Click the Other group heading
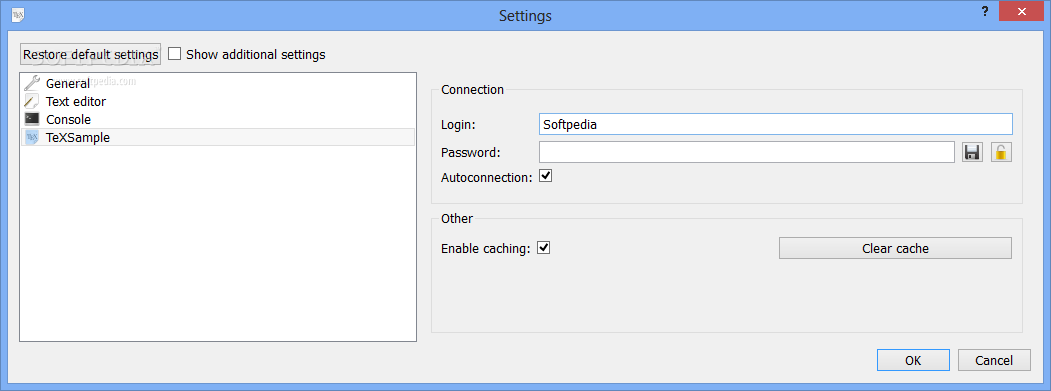 tap(456, 219)
